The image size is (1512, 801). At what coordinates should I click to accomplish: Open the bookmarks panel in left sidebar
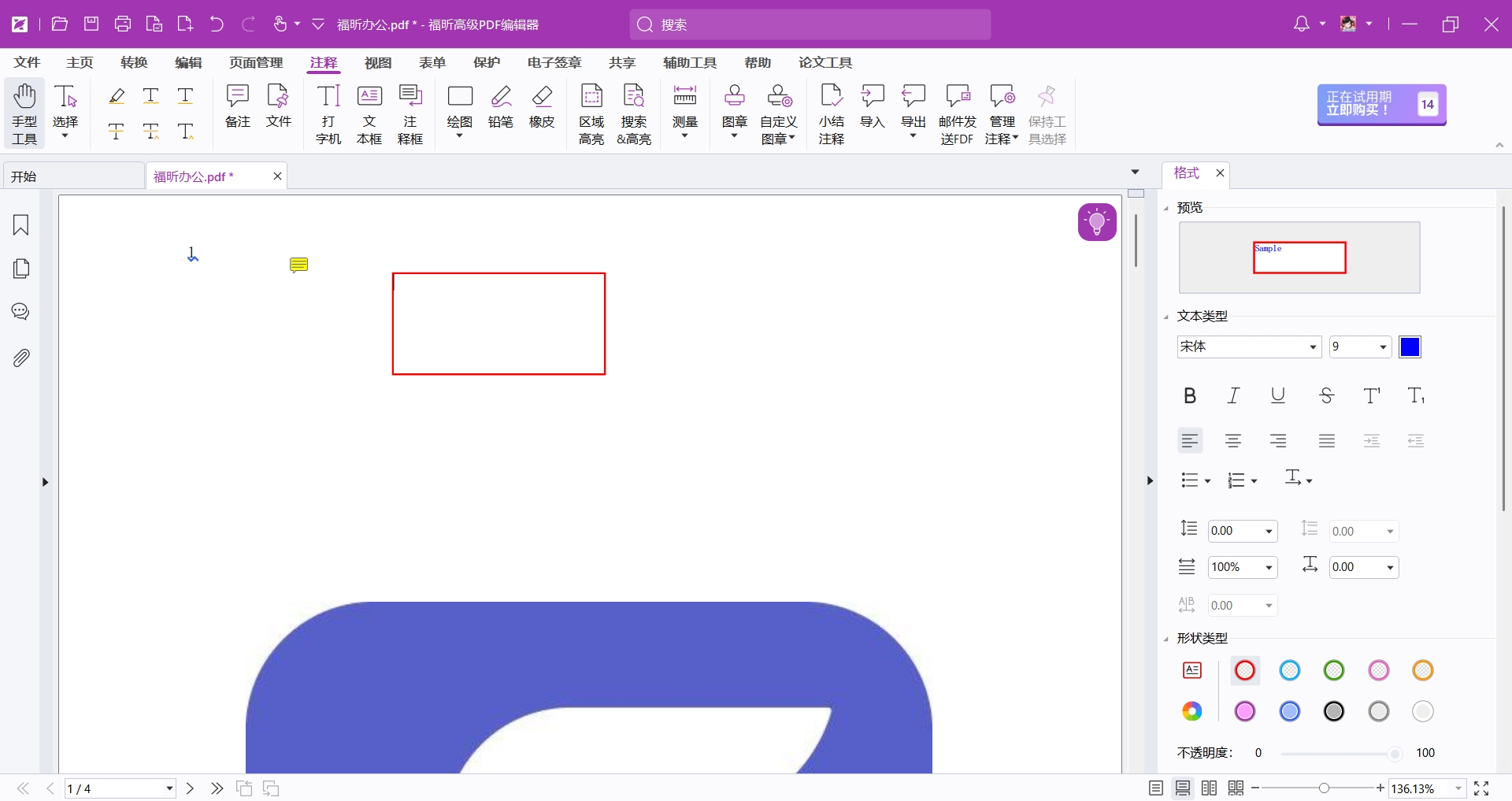21,225
